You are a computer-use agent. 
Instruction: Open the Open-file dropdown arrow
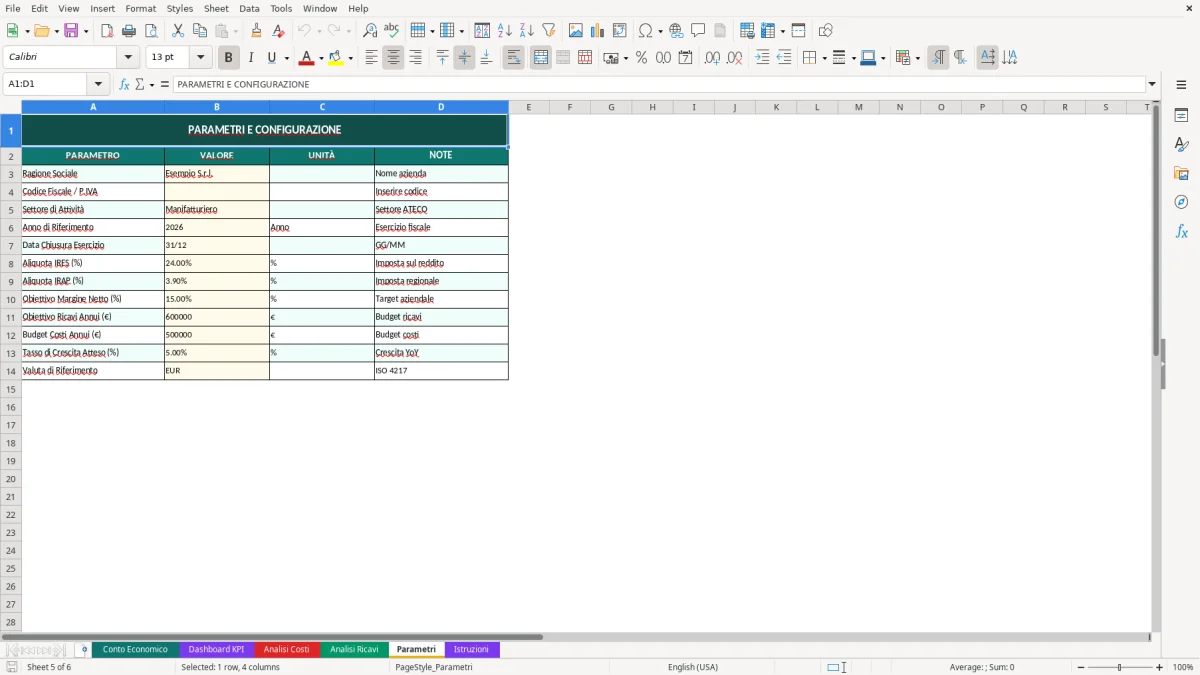tap(55, 31)
